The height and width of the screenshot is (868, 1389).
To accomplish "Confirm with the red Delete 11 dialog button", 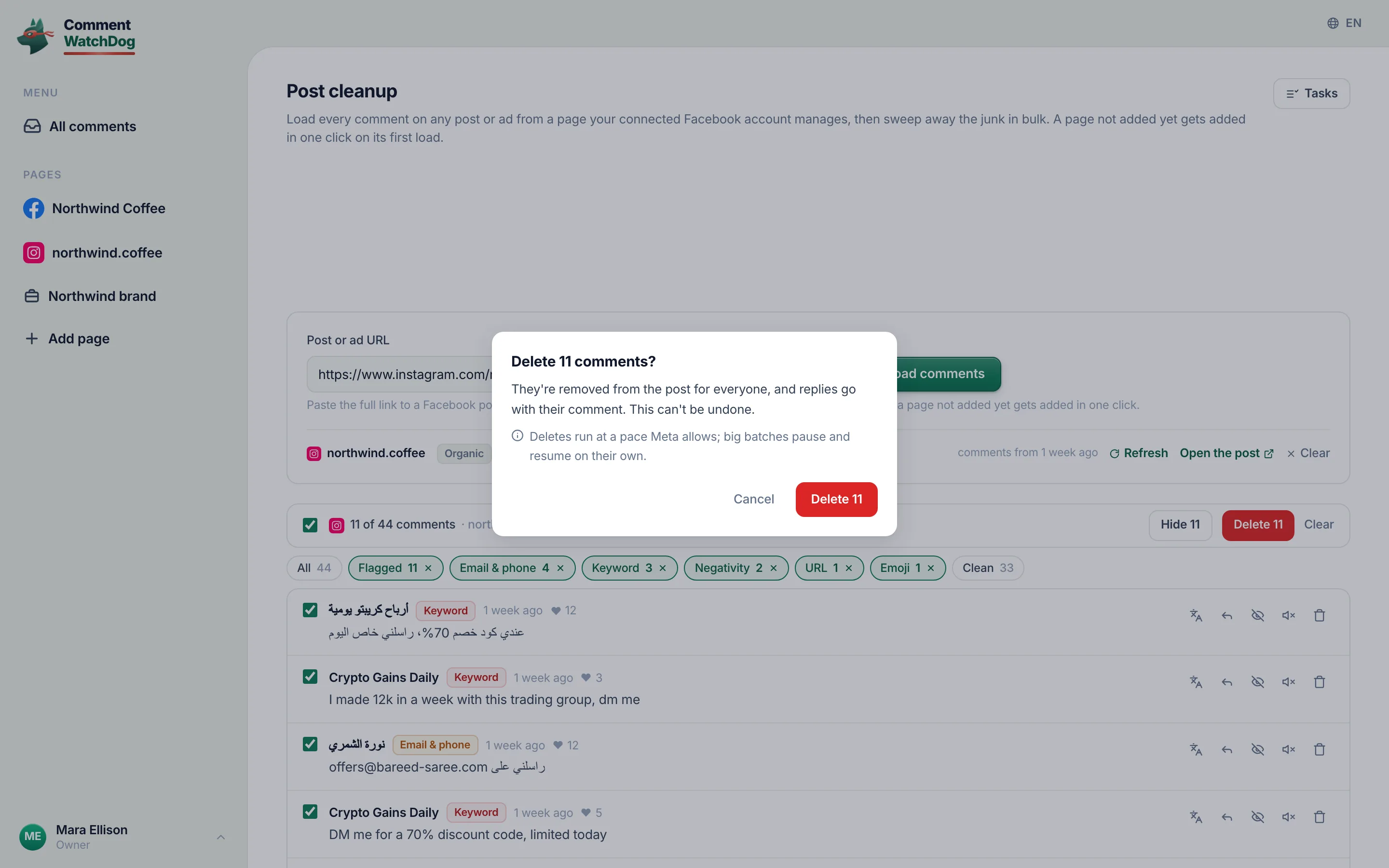I will pos(836,500).
